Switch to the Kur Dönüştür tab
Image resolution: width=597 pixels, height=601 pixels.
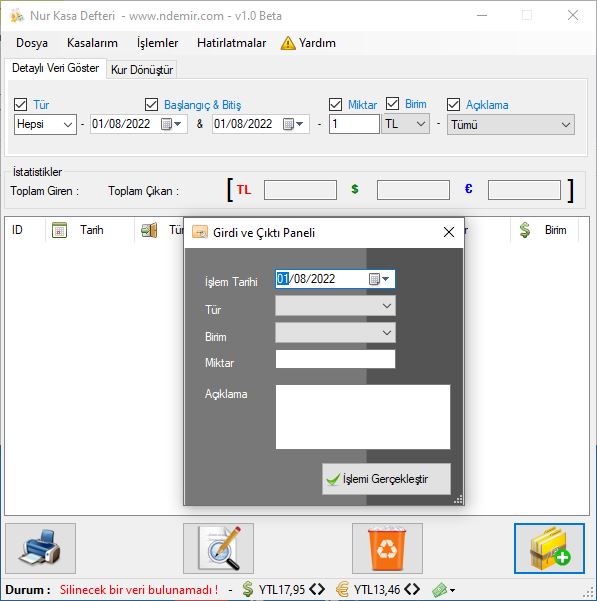(142, 70)
